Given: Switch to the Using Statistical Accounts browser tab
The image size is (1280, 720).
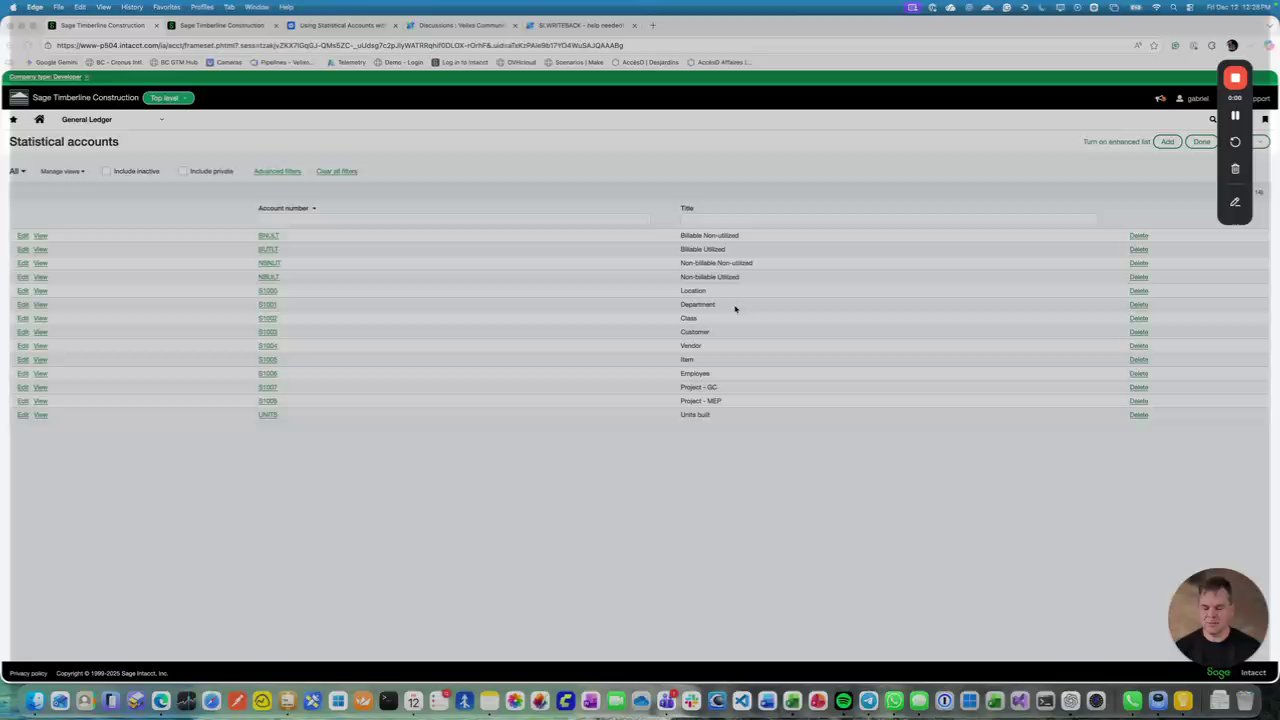Looking at the screenshot, I should point(342,25).
